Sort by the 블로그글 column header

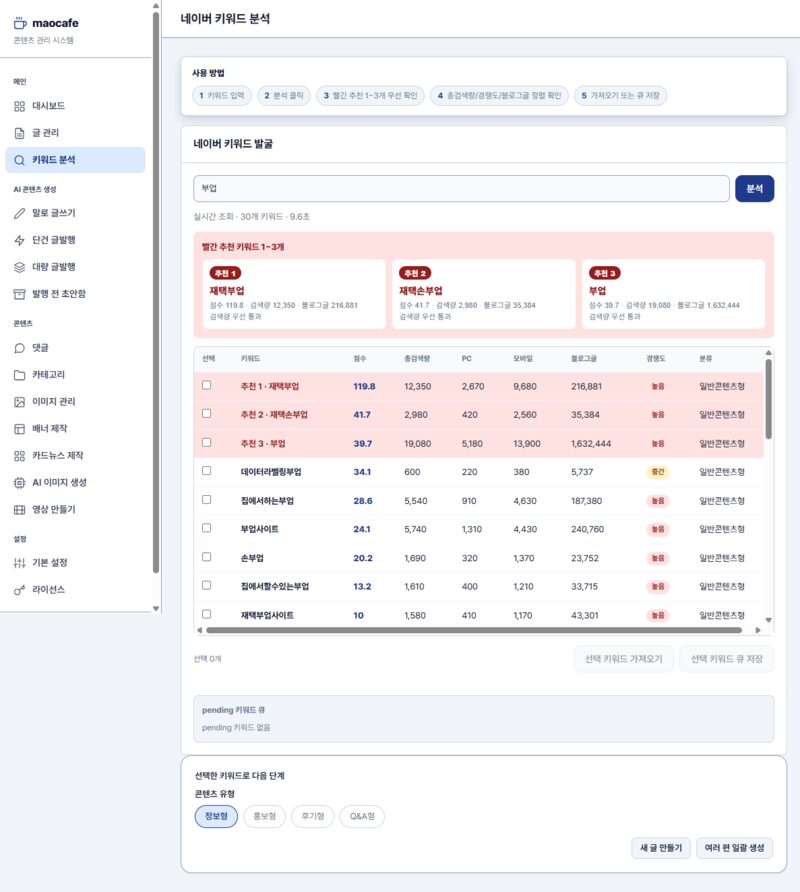pos(584,358)
